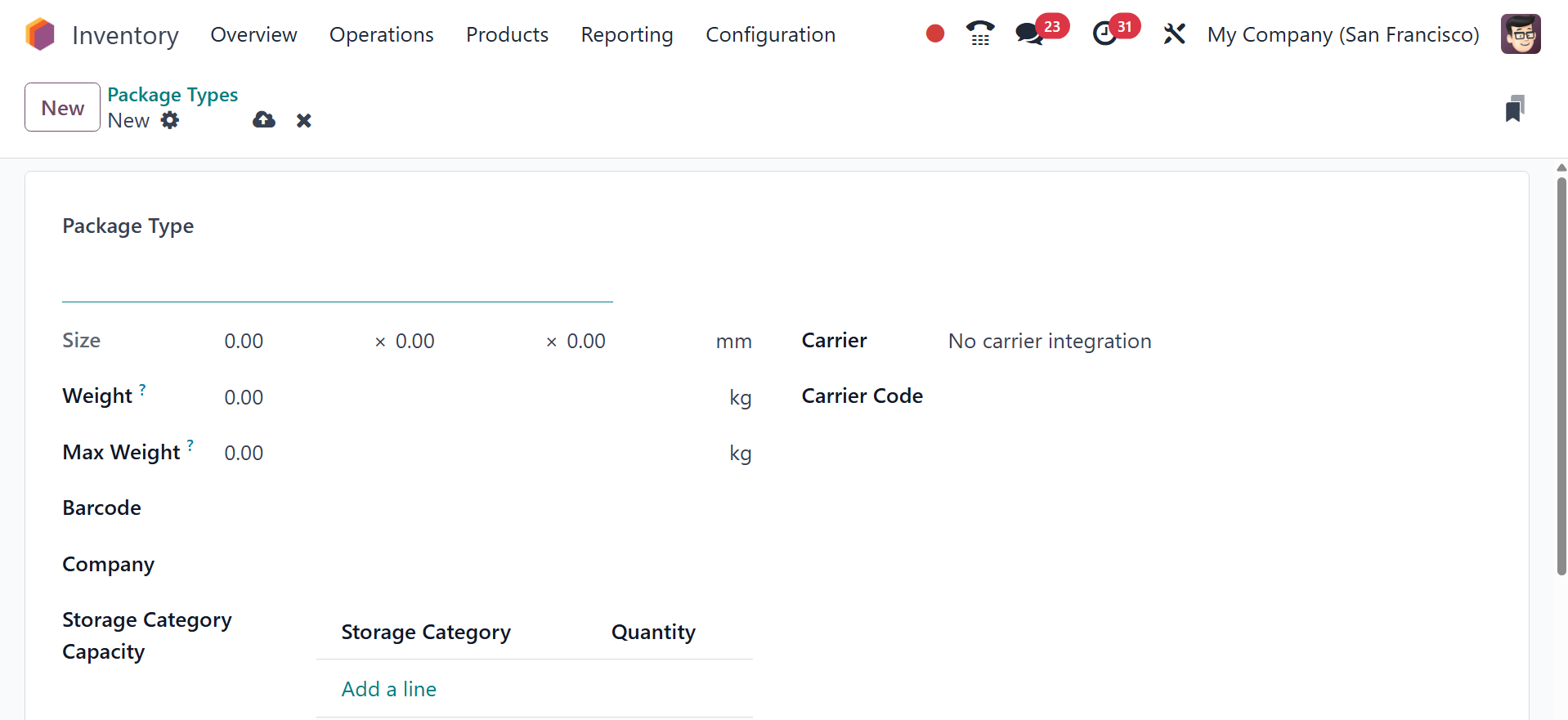Open the VoIP phone dialer icon
Screen dimensions: 1568x720
tap(979, 34)
